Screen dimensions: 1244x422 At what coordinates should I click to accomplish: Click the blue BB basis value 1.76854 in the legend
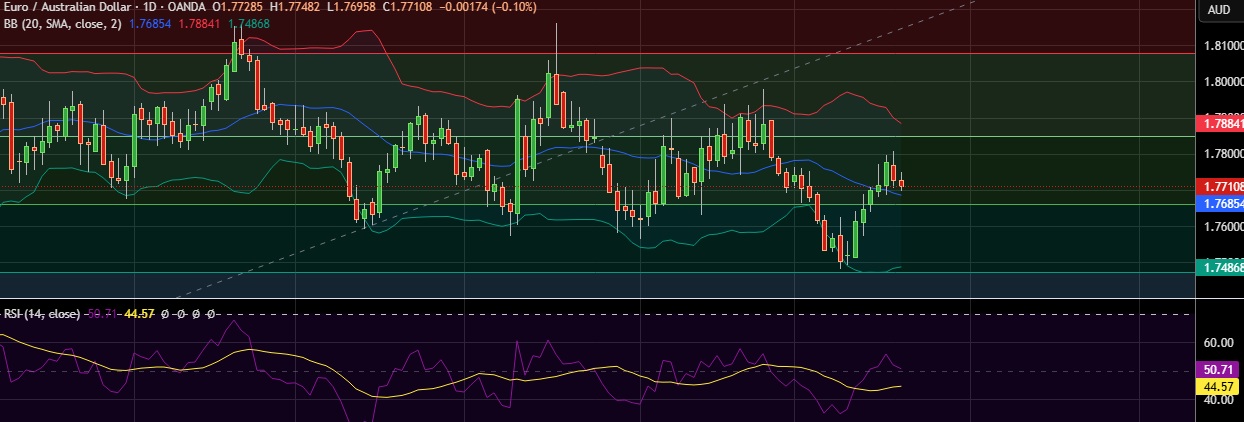151,24
